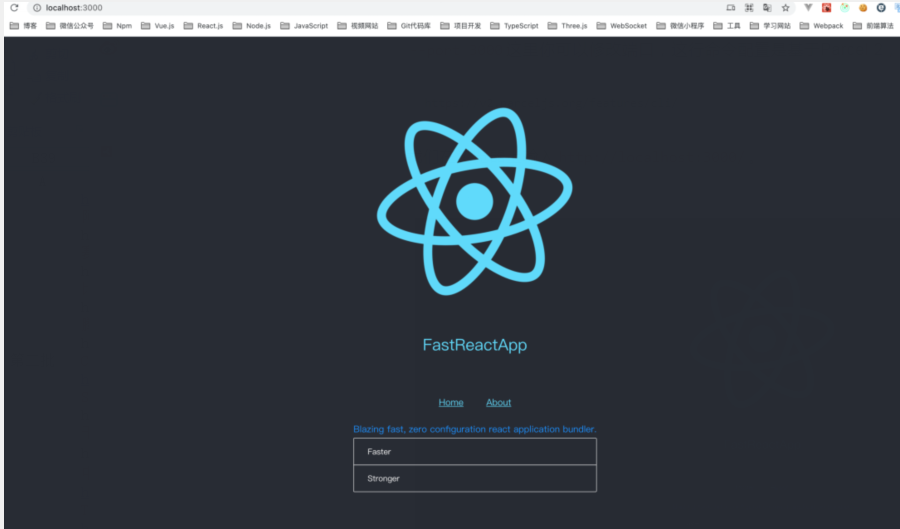
Task: Open the JavaScript bookmark folder
Action: (304, 26)
